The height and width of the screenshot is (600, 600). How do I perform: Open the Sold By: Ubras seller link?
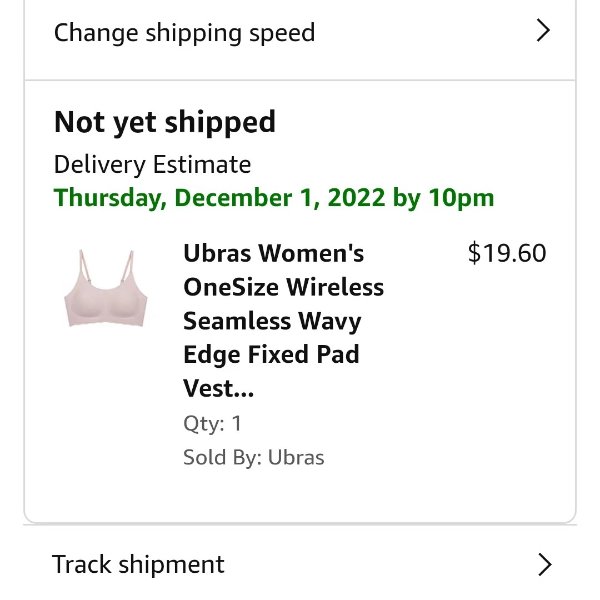(x=254, y=457)
